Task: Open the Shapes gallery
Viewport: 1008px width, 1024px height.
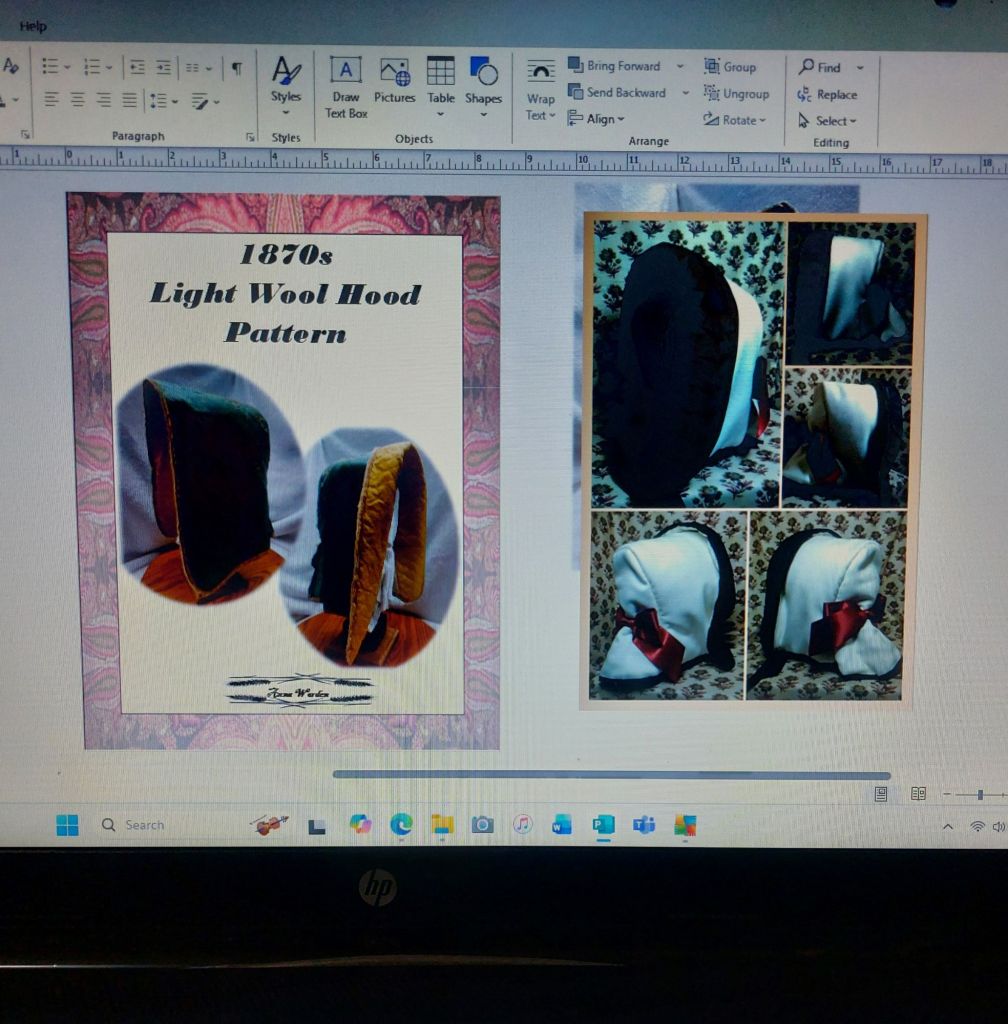Action: click(x=483, y=82)
